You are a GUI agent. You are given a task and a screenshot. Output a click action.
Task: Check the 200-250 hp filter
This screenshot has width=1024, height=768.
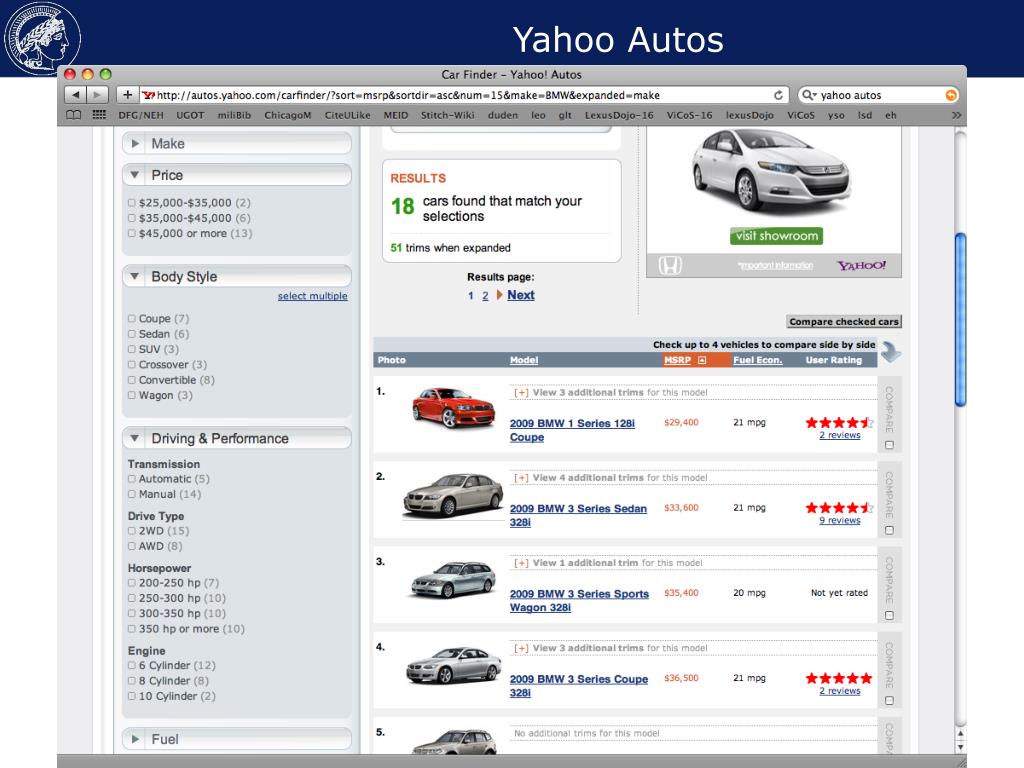click(132, 583)
